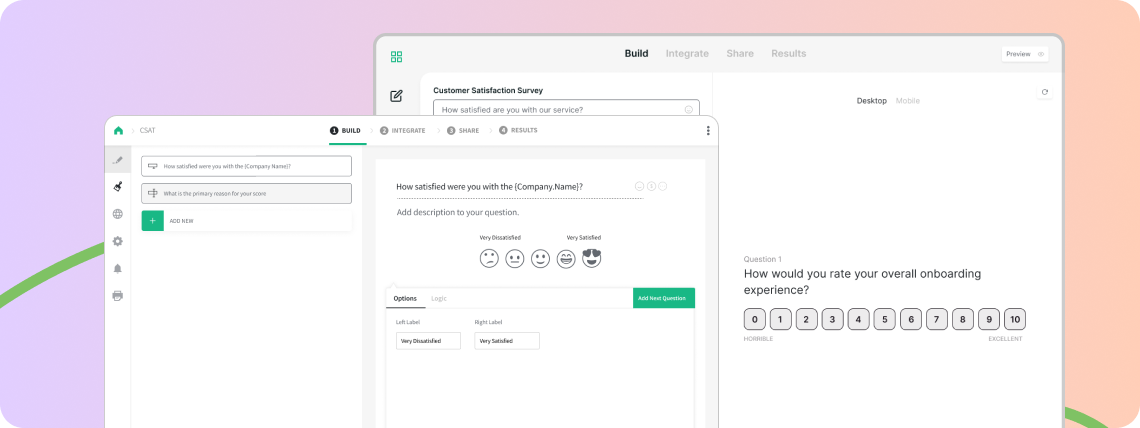The image size is (1140, 428).
Task: Select the pencil edit icon in left sidebar
Action: (x=118, y=160)
